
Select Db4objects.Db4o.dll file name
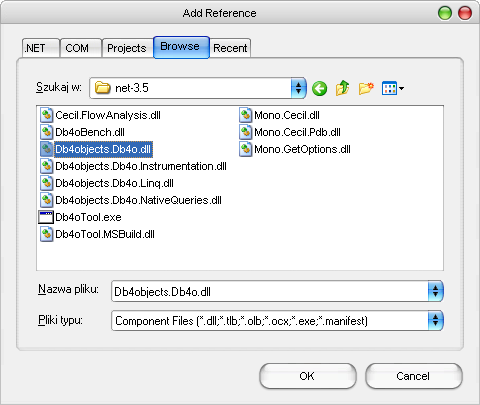pos(103,149)
